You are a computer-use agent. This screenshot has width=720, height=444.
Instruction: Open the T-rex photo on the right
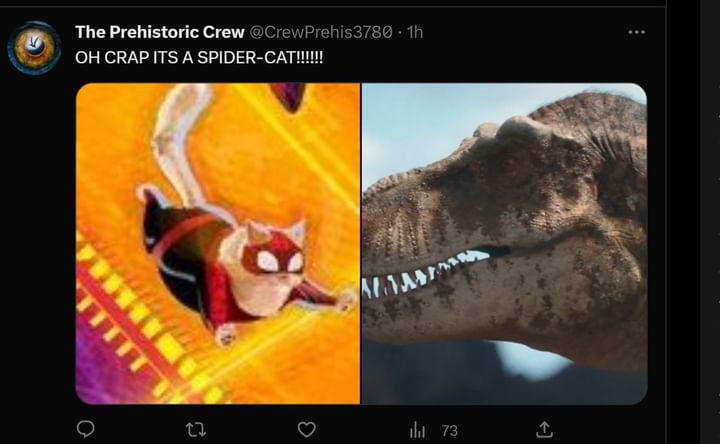504,243
